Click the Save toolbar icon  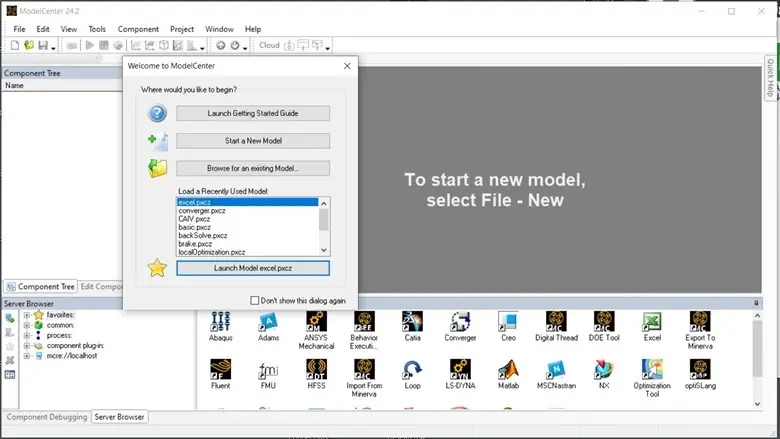(x=43, y=45)
